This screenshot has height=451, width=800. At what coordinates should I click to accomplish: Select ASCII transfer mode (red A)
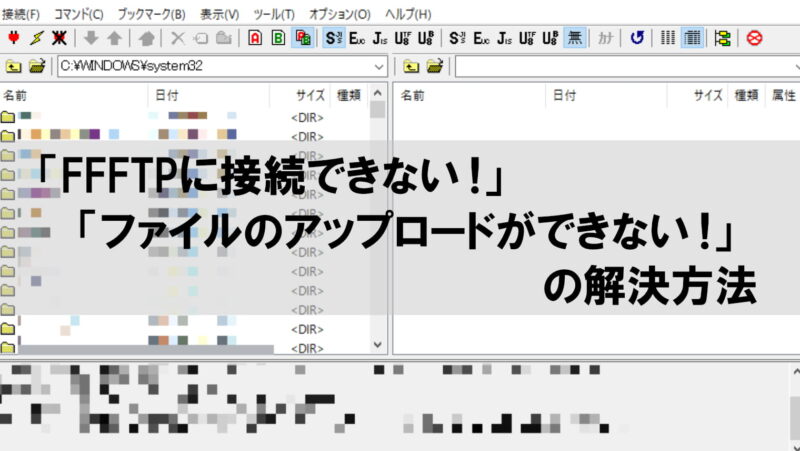click(255, 38)
